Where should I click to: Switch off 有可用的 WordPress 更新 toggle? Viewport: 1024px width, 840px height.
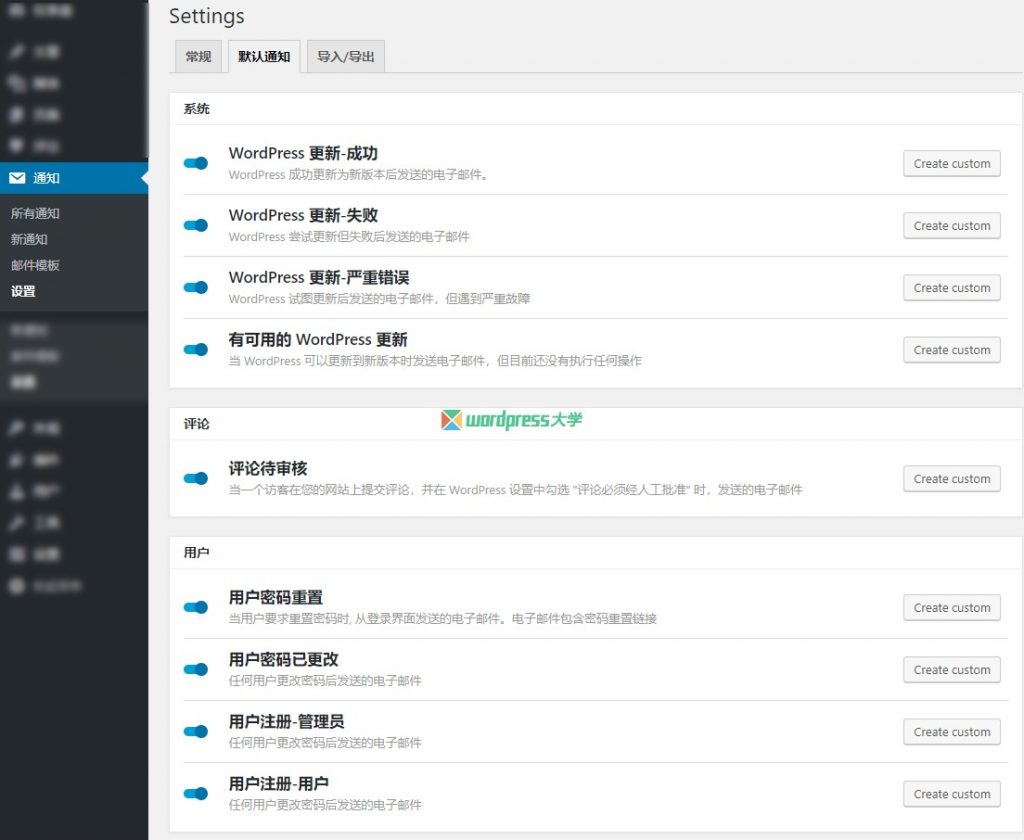click(195, 349)
